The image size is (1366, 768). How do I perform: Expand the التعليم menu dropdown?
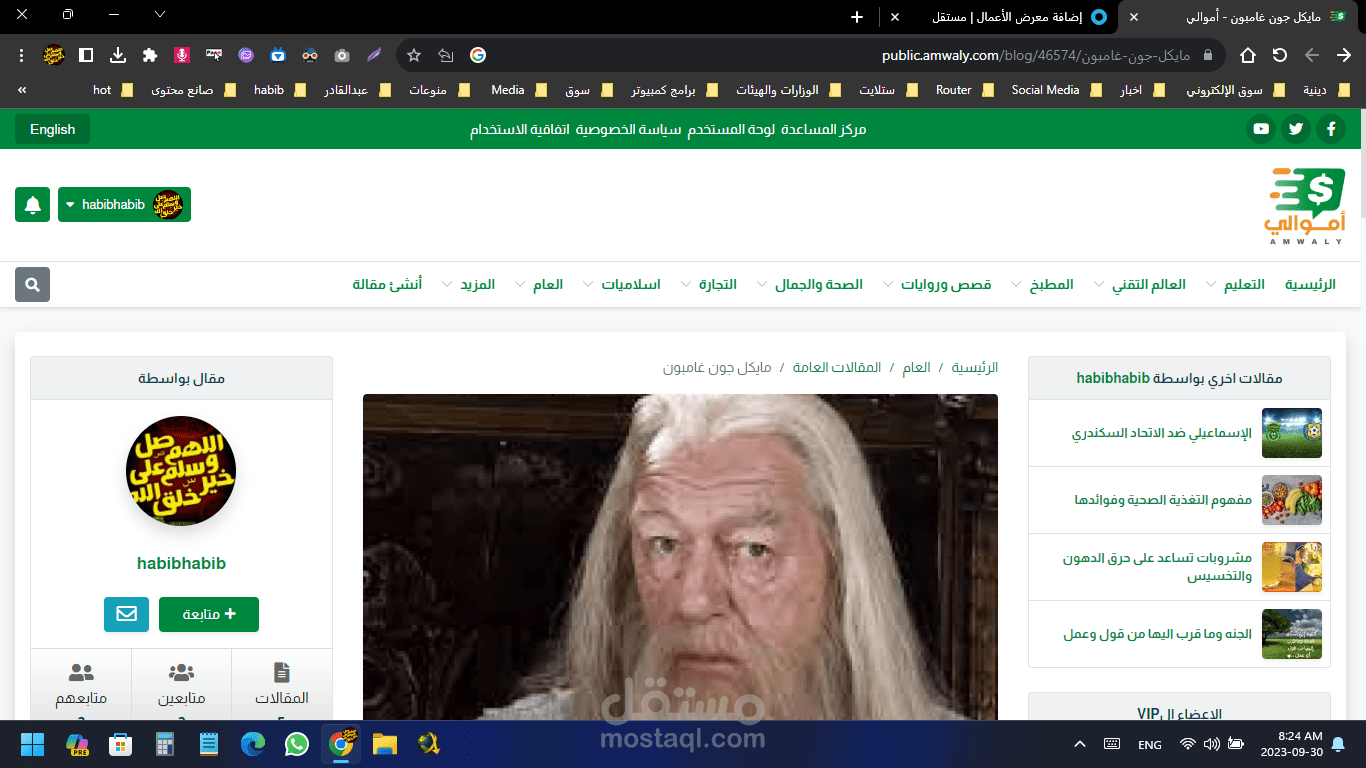click(x=1213, y=285)
